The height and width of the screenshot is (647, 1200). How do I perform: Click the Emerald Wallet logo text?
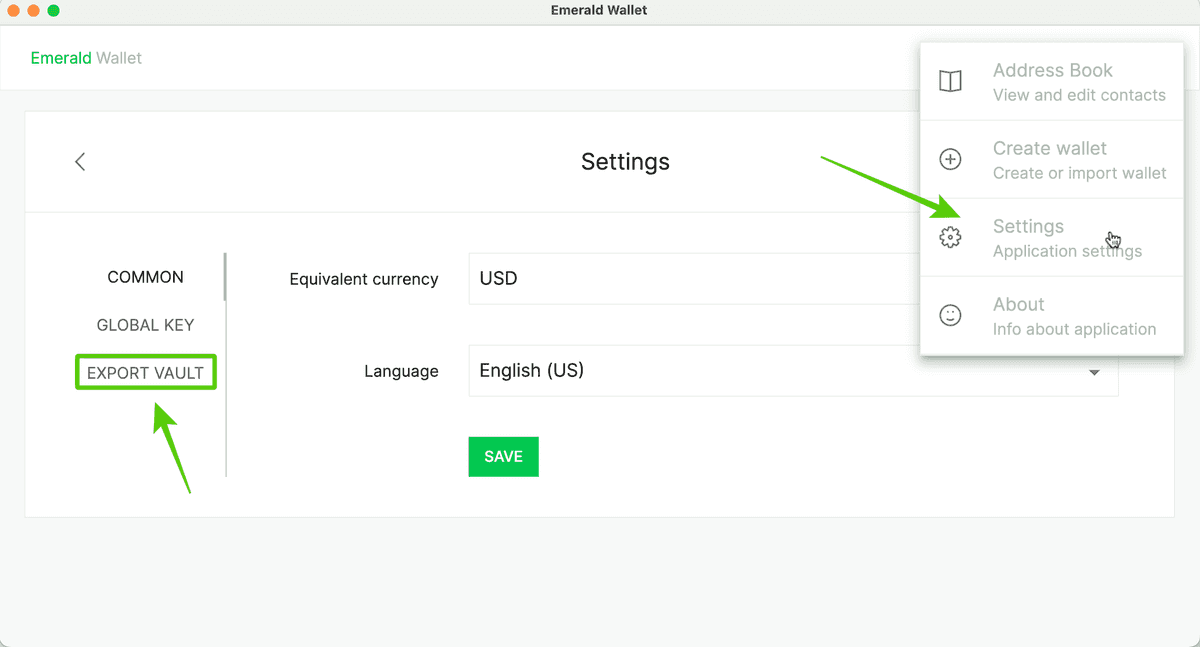pyautogui.click(x=86, y=57)
